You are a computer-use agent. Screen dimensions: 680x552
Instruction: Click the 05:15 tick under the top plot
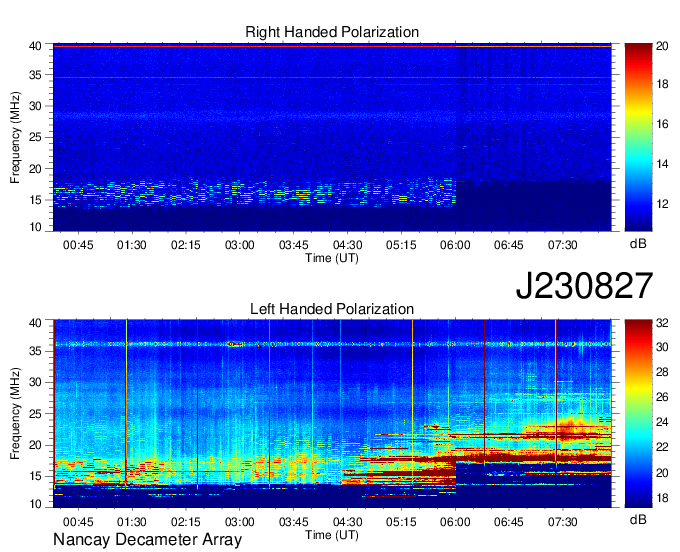click(401, 245)
